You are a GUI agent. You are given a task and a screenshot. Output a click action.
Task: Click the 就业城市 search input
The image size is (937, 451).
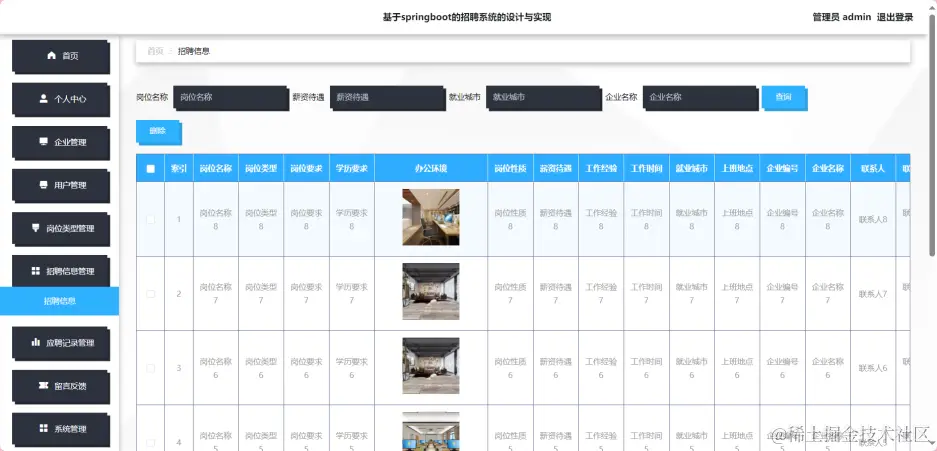point(544,98)
